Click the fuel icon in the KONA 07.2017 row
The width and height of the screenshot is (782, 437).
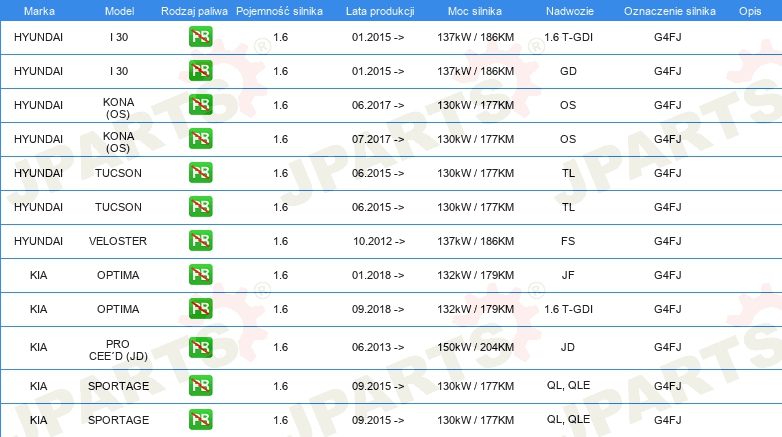click(200, 138)
